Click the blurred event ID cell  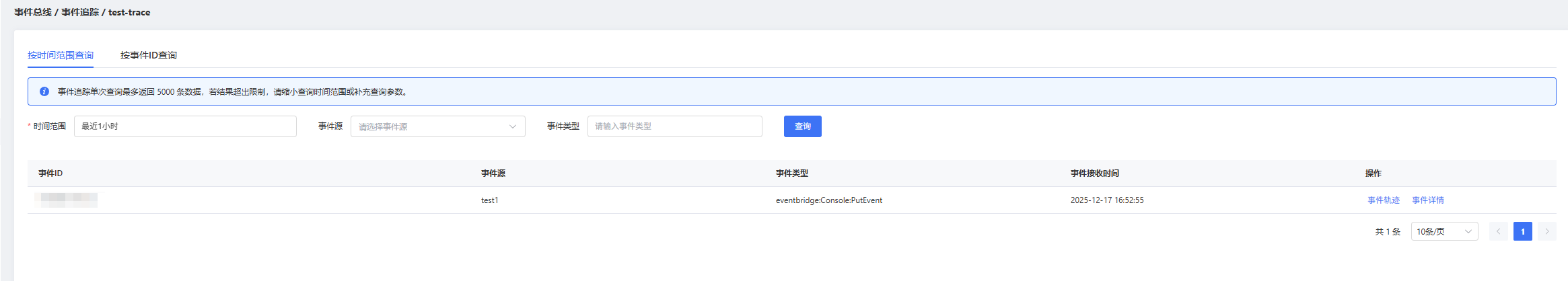[66, 200]
